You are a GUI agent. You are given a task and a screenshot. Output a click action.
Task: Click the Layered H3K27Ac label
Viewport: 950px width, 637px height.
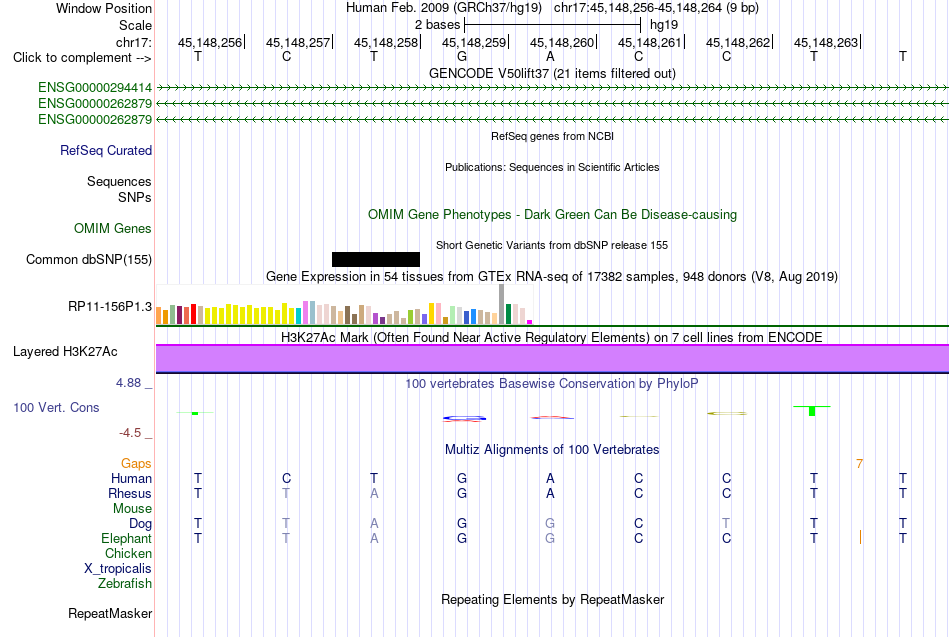[65, 352]
